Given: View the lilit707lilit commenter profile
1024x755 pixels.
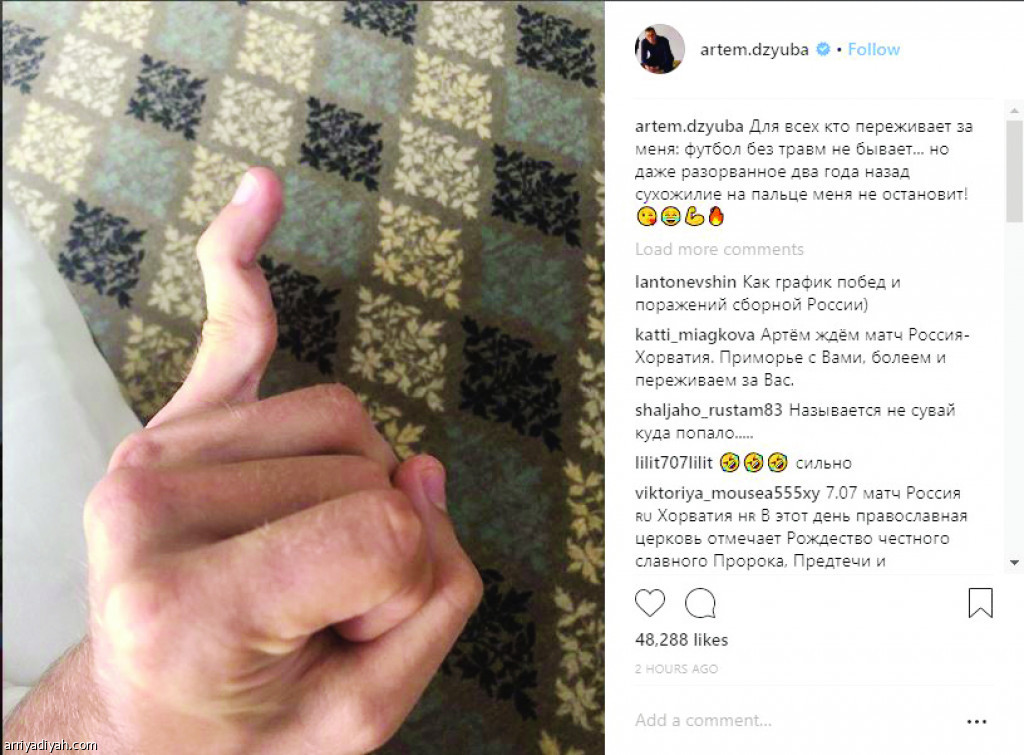Looking at the screenshot, I should point(673,463).
